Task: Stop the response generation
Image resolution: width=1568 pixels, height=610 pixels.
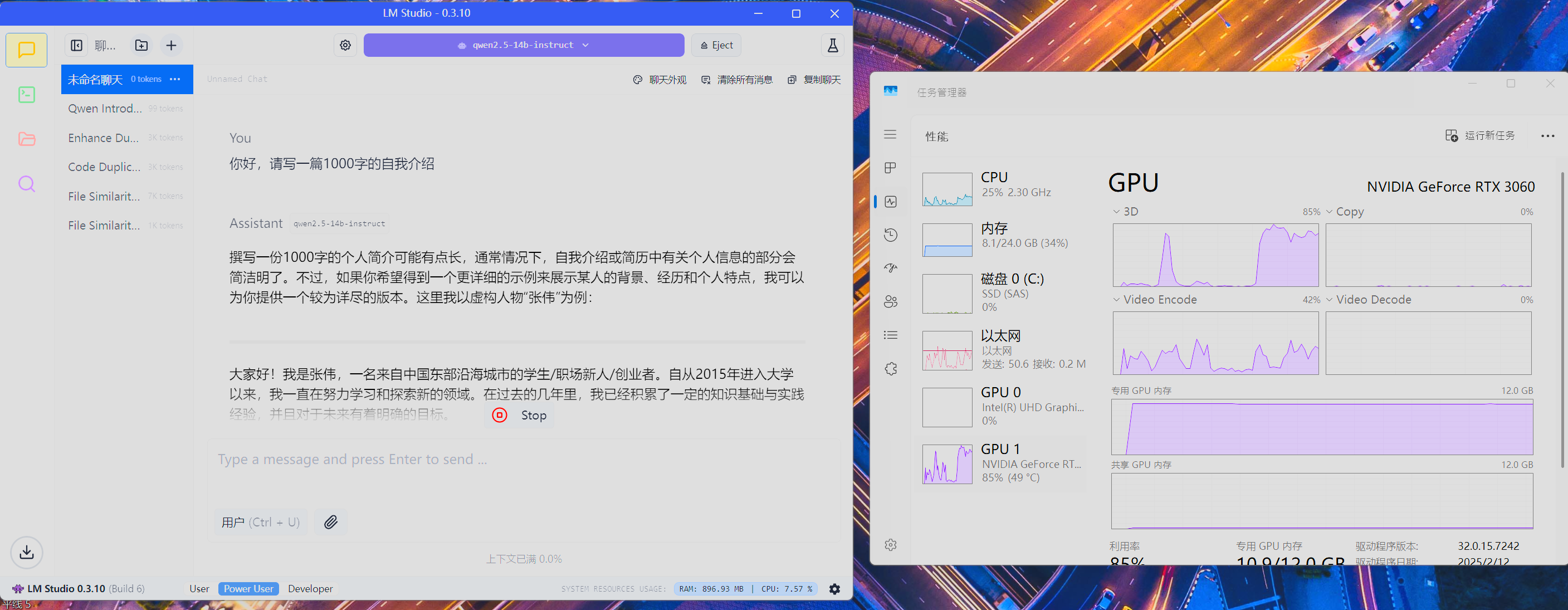Action: tap(519, 415)
